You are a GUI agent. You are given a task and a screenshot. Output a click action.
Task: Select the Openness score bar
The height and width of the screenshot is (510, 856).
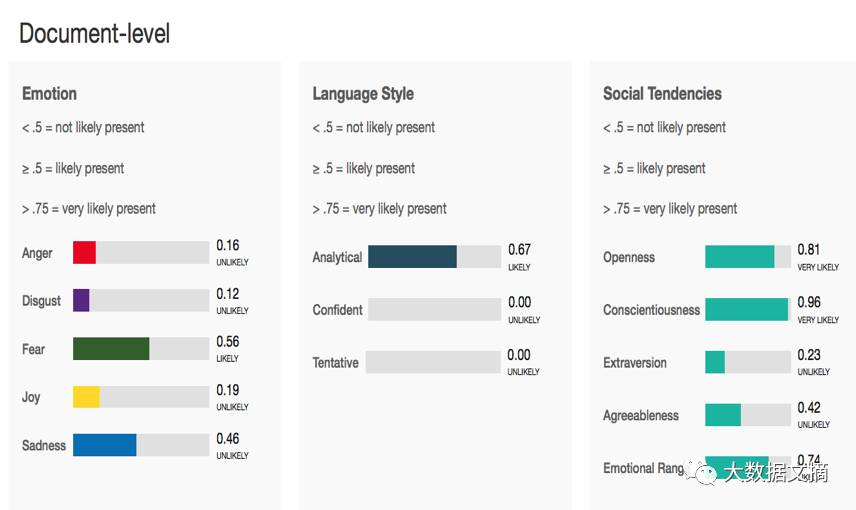[x=748, y=257]
